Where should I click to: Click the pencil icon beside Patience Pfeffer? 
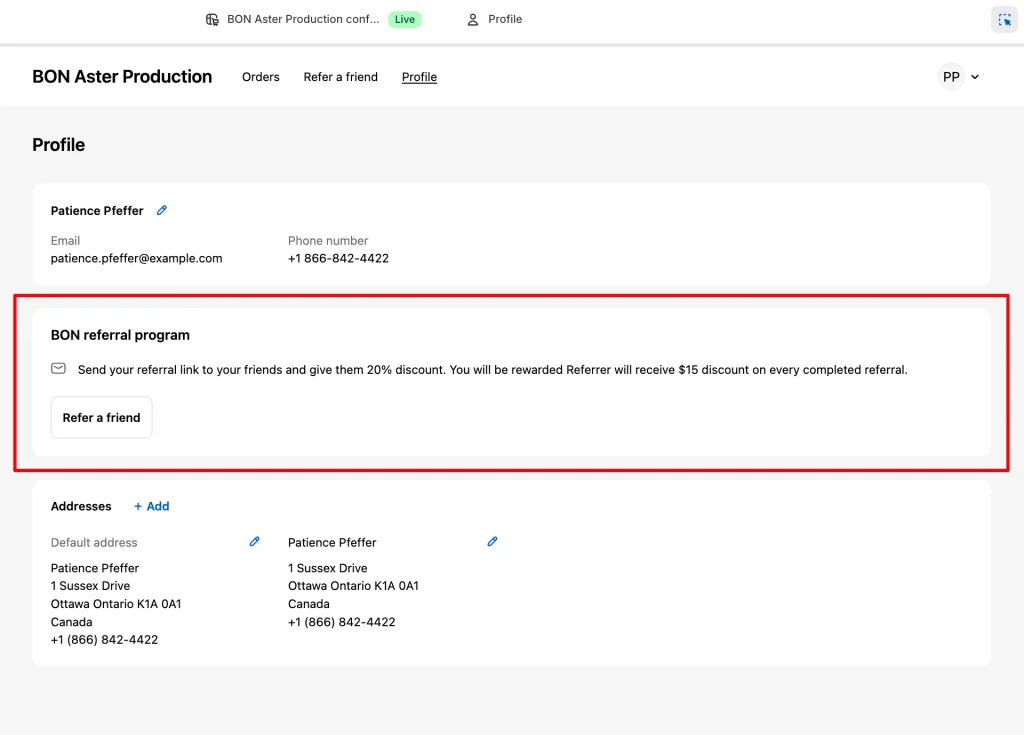[161, 210]
